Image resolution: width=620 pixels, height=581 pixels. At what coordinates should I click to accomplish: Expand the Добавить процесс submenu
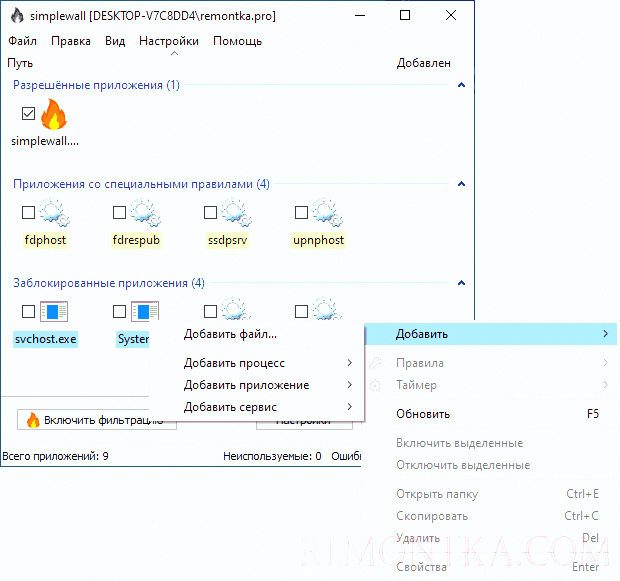pyautogui.click(x=234, y=363)
